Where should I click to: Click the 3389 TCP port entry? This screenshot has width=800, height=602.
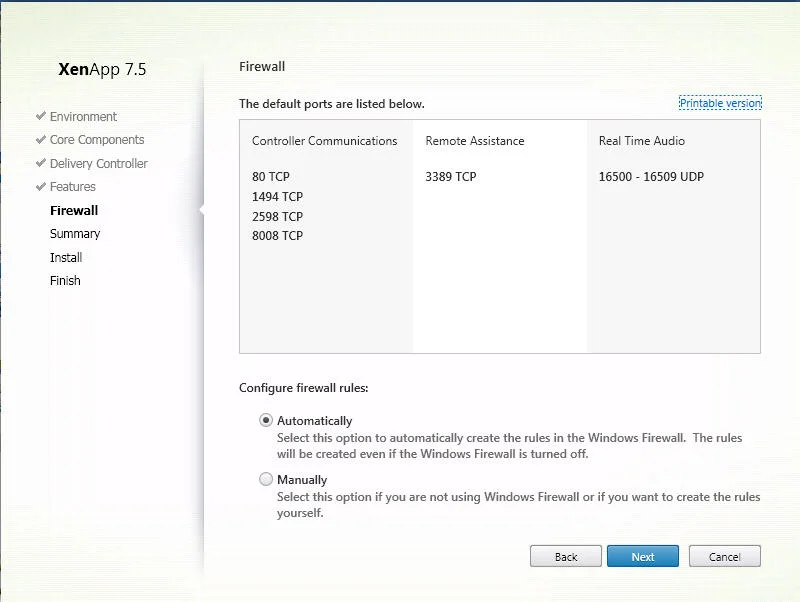451,177
